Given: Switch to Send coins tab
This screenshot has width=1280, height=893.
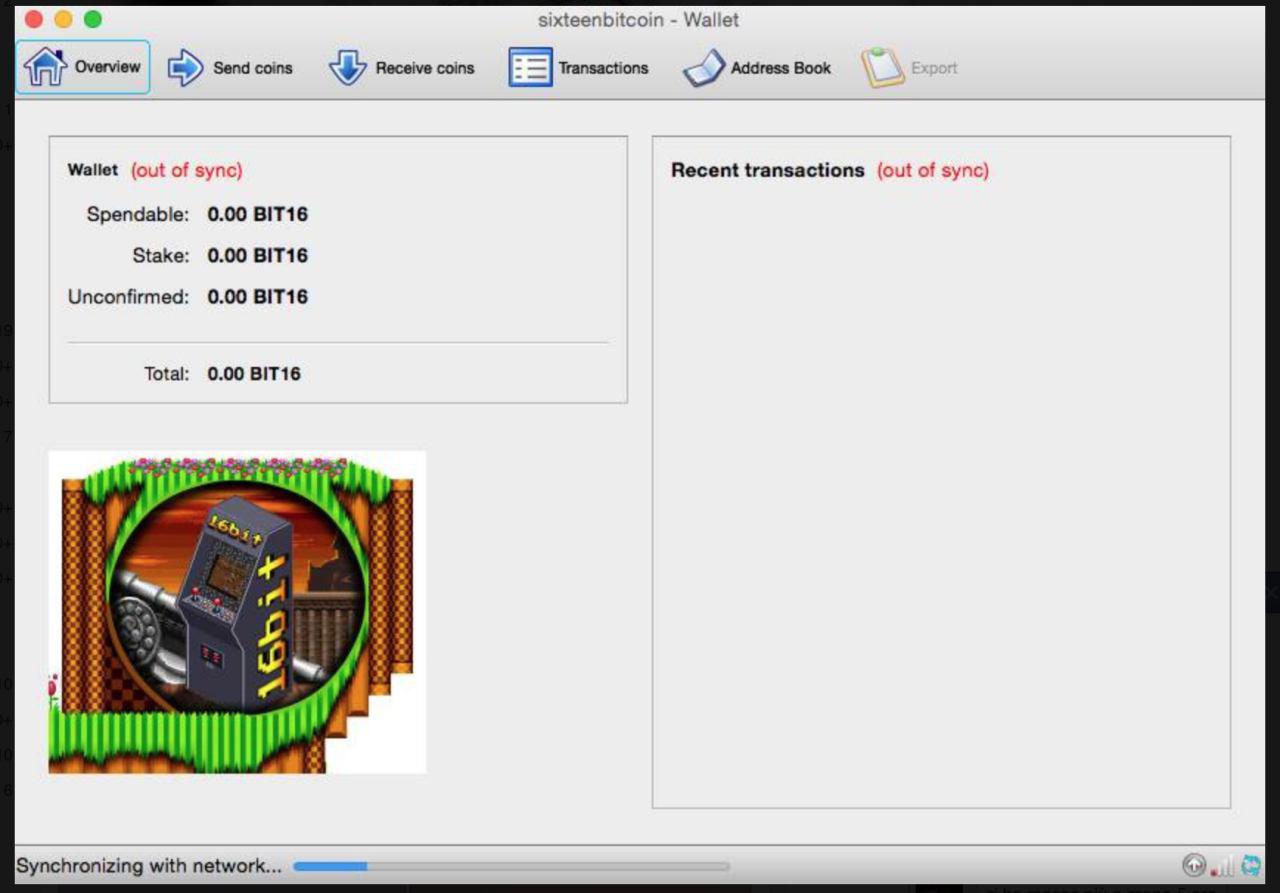Looking at the screenshot, I should [230, 68].
